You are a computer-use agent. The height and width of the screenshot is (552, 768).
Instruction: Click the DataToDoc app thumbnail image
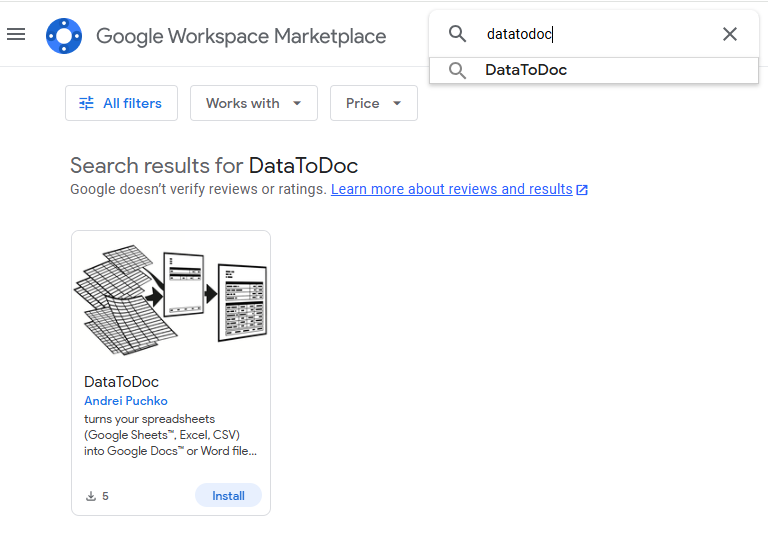pyautogui.click(x=171, y=299)
